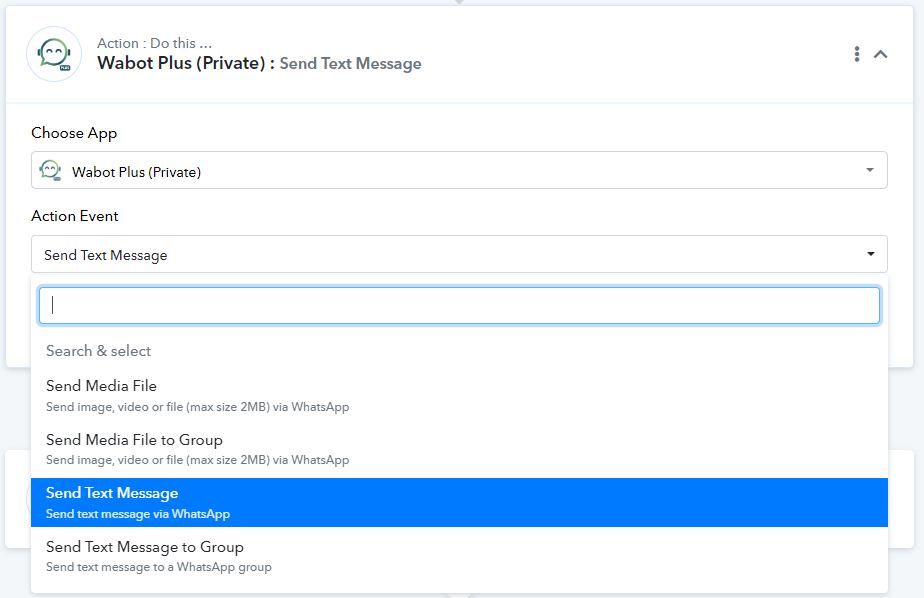Choose the Send Media File to Group option
This screenshot has width=924, height=598.
459,450
